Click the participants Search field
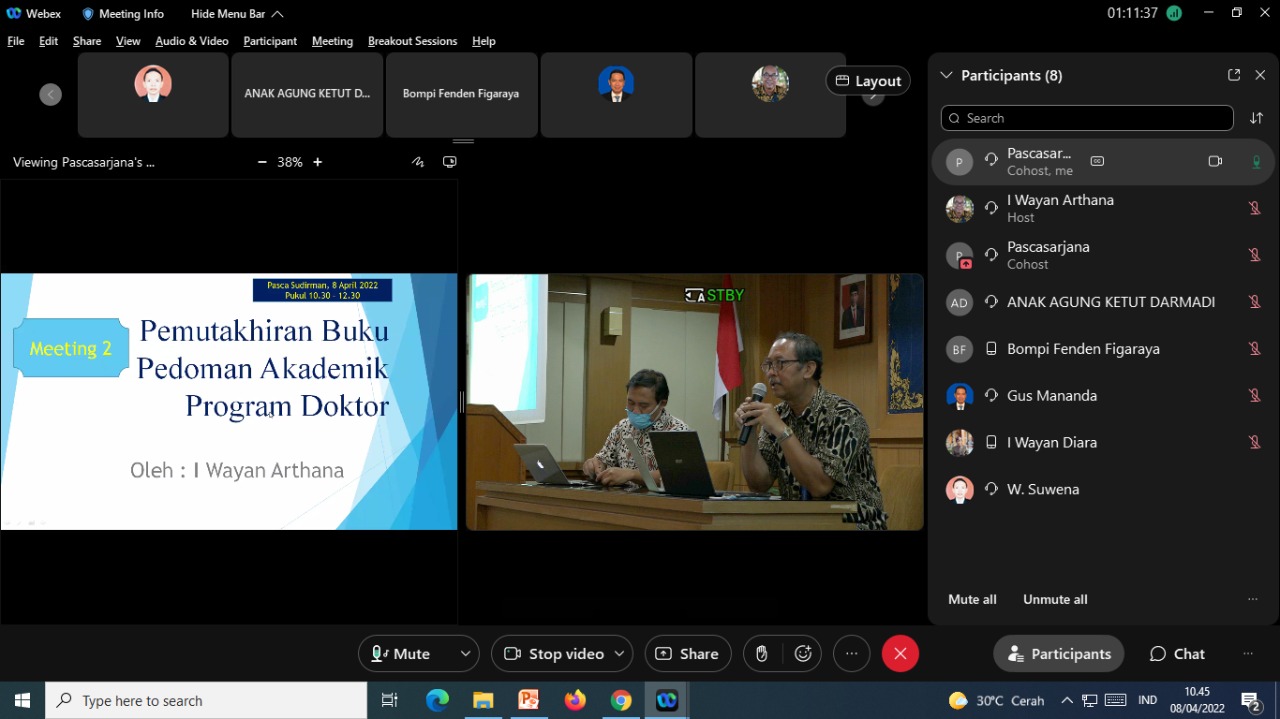1280x719 pixels. coord(1086,118)
